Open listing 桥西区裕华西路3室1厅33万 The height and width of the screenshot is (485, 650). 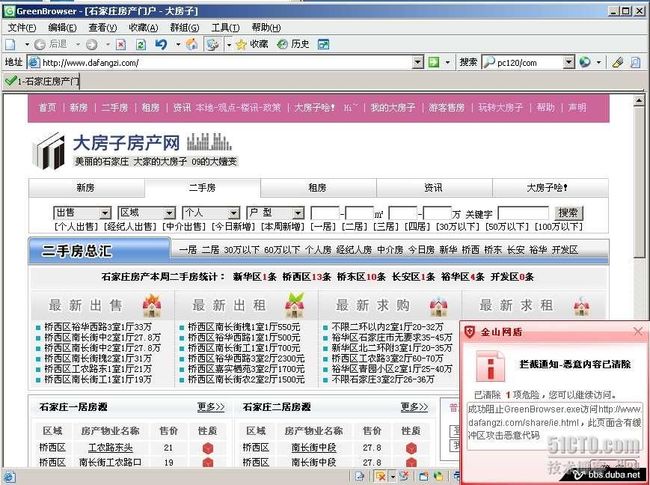pos(98,327)
